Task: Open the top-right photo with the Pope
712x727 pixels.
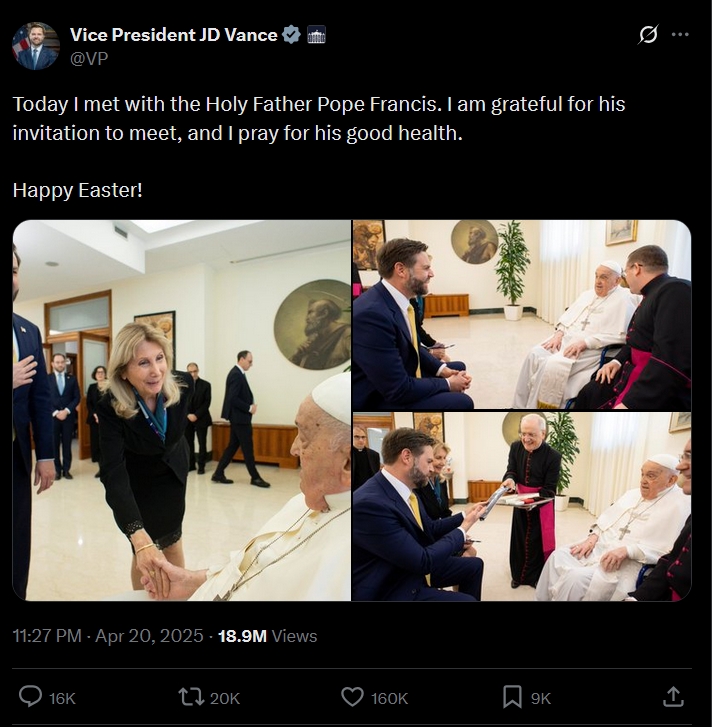Action: [x=521, y=314]
